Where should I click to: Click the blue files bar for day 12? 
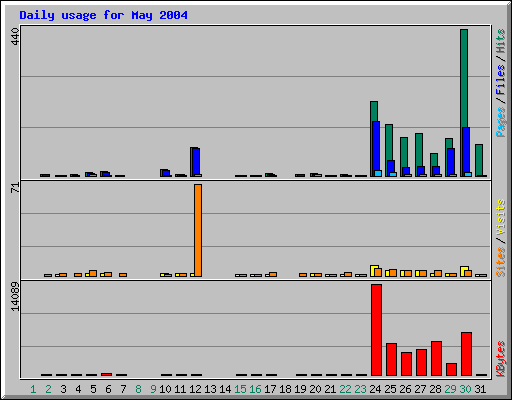pos(196,161)
